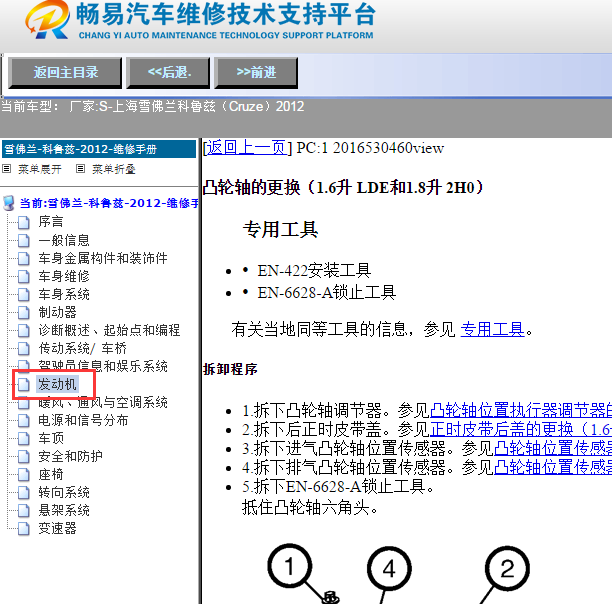Viewport: 612px width, 604px height.
Task: Open 车身金属构件和装饰件 tree item
Action: click(103, 258)
